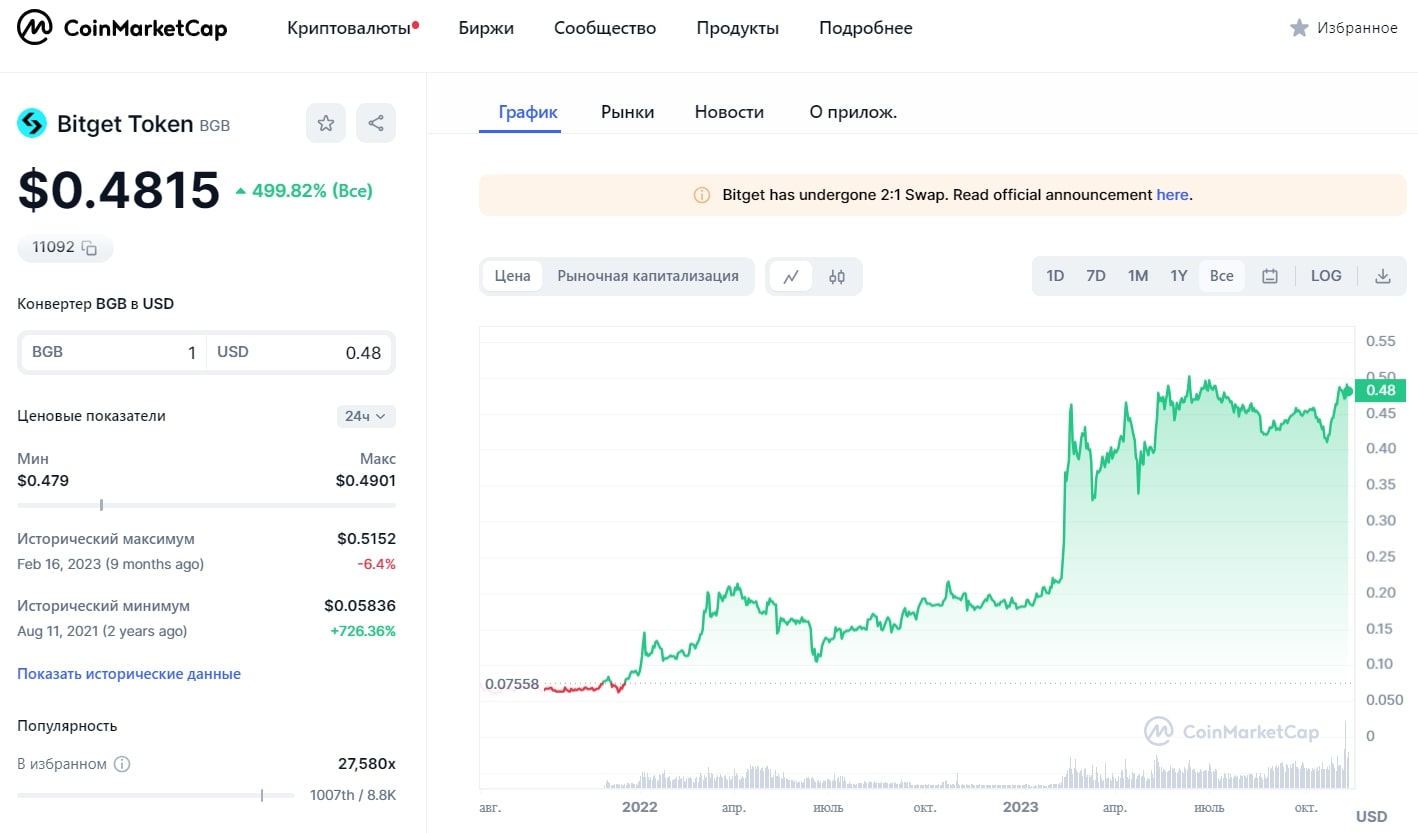
Task: Click the 0.07558 starting price label
Action: tap(512, 685)
